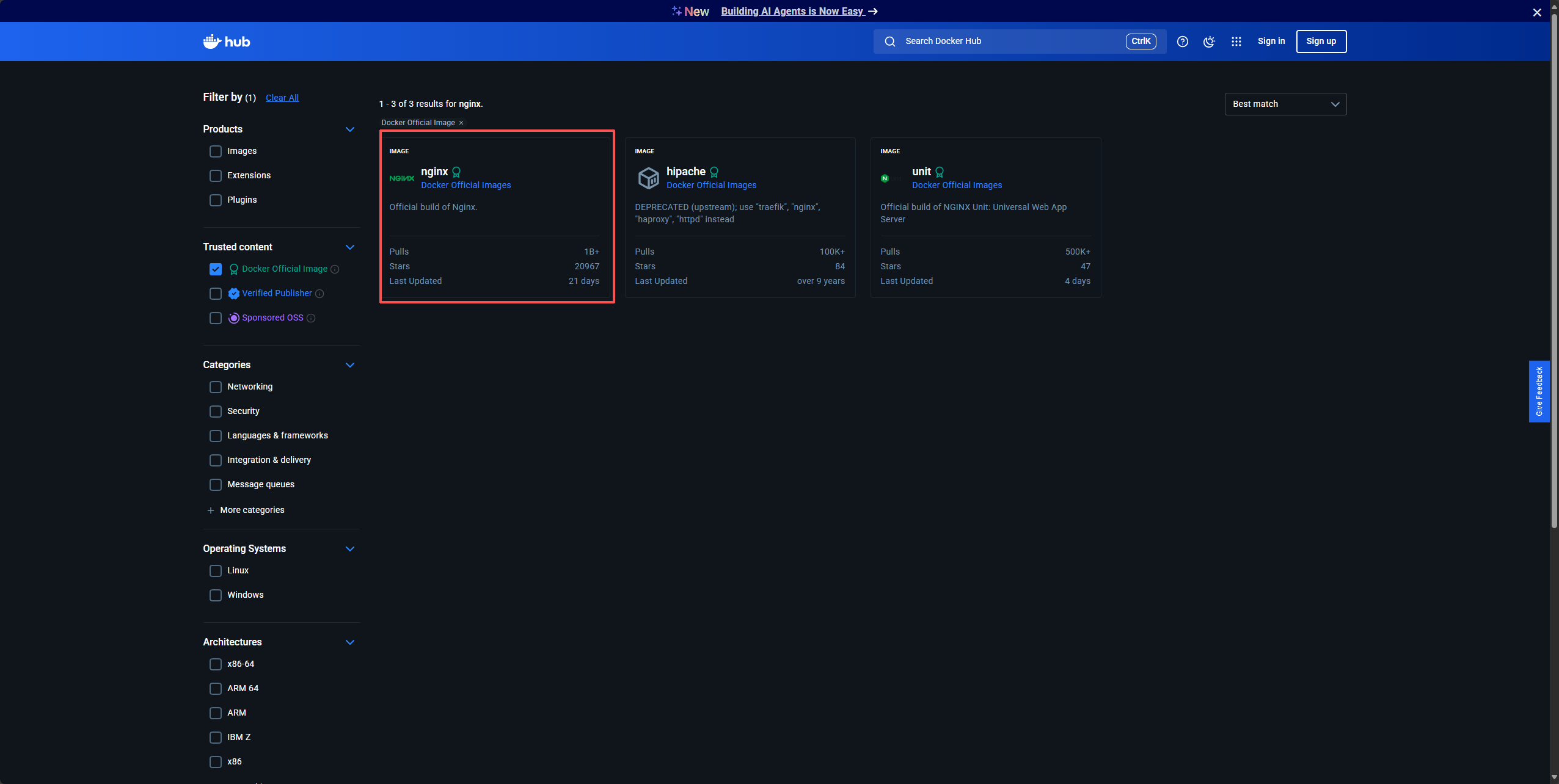Screen dimensions: 1559x784
Task: Click the Docker Official Image info icon
Action: click(335, 269)
